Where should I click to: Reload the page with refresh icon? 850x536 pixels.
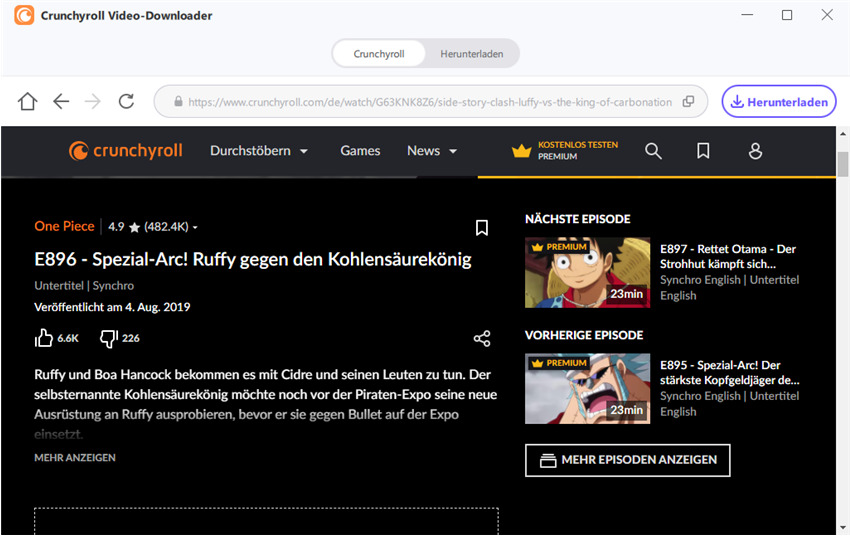[126, 101]
